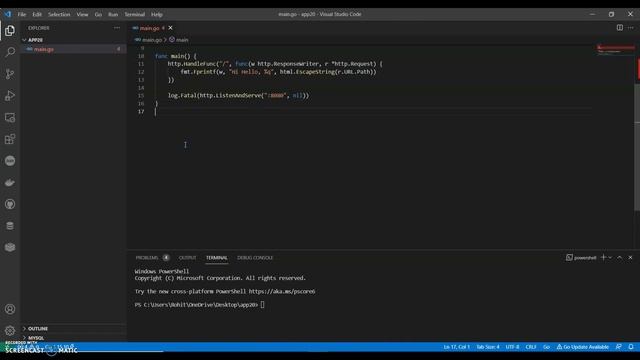
Task: Open the Accounts menu icon
Action: pos(10,309)
